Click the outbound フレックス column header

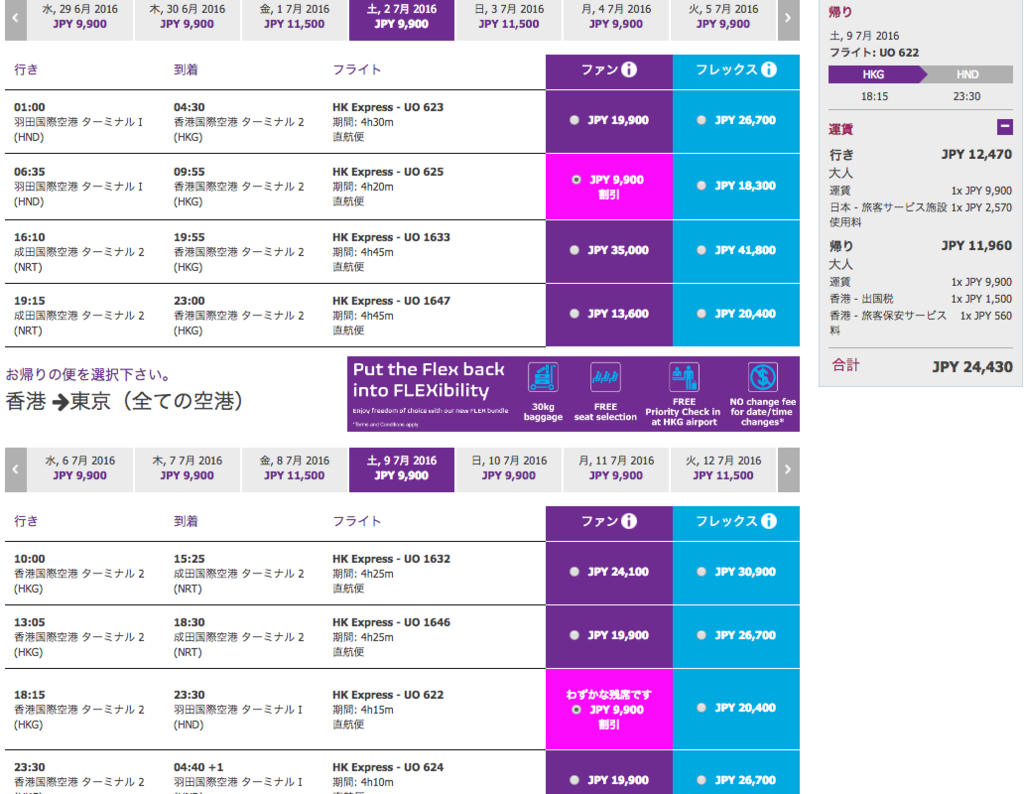coord(736,71)
